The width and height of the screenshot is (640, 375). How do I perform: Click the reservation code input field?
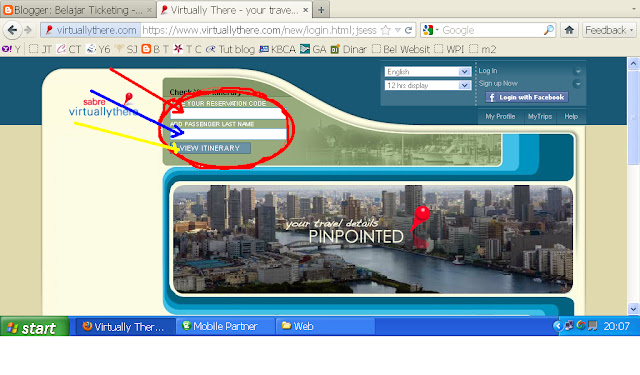pos(228,113)
